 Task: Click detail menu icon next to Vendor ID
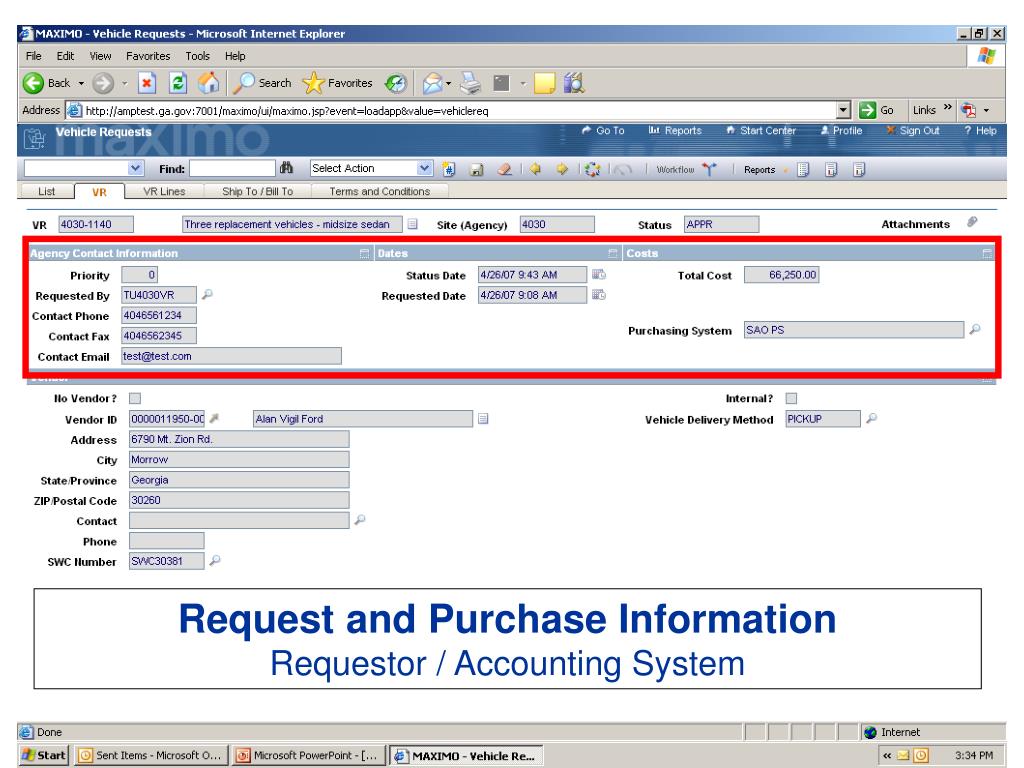pyautogui.click(x=214, y=418)
